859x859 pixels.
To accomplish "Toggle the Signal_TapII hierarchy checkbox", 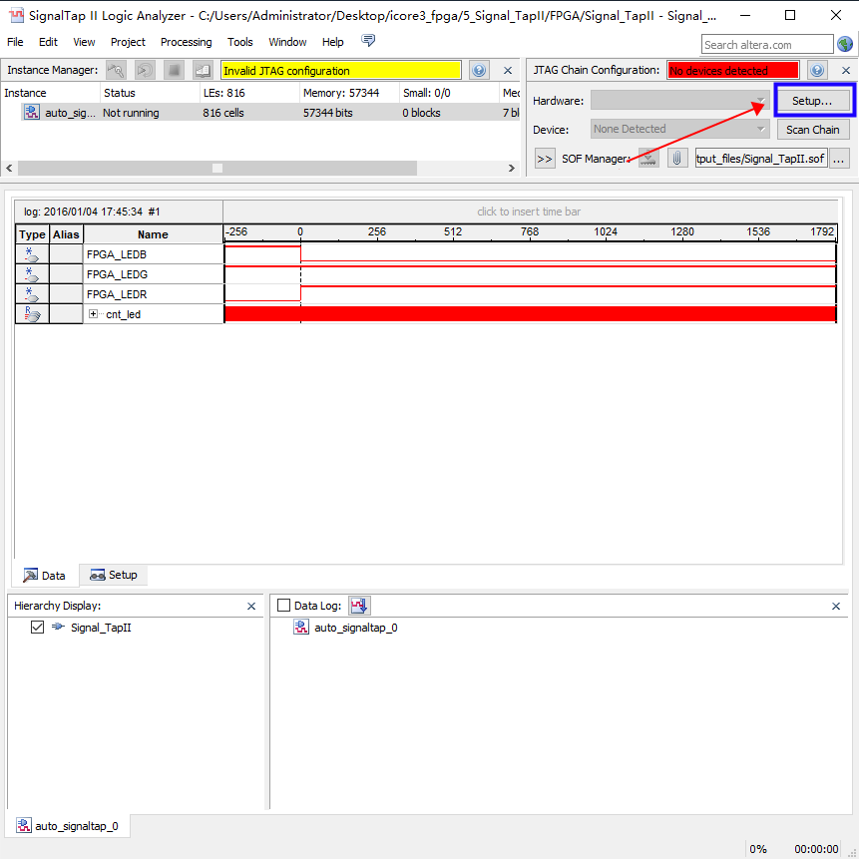I will (37, 627).
